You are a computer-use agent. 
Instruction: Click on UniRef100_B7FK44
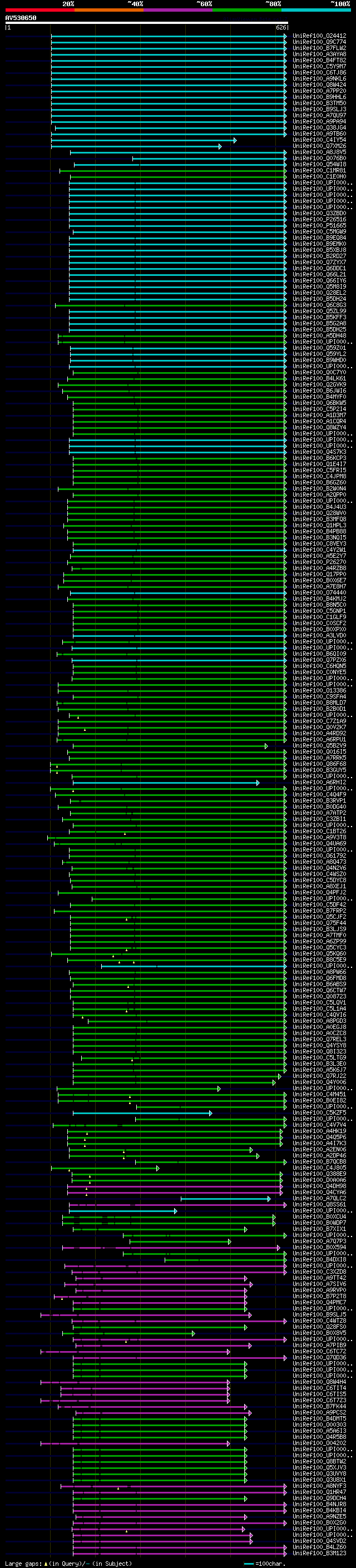(x=319, y=1406)
